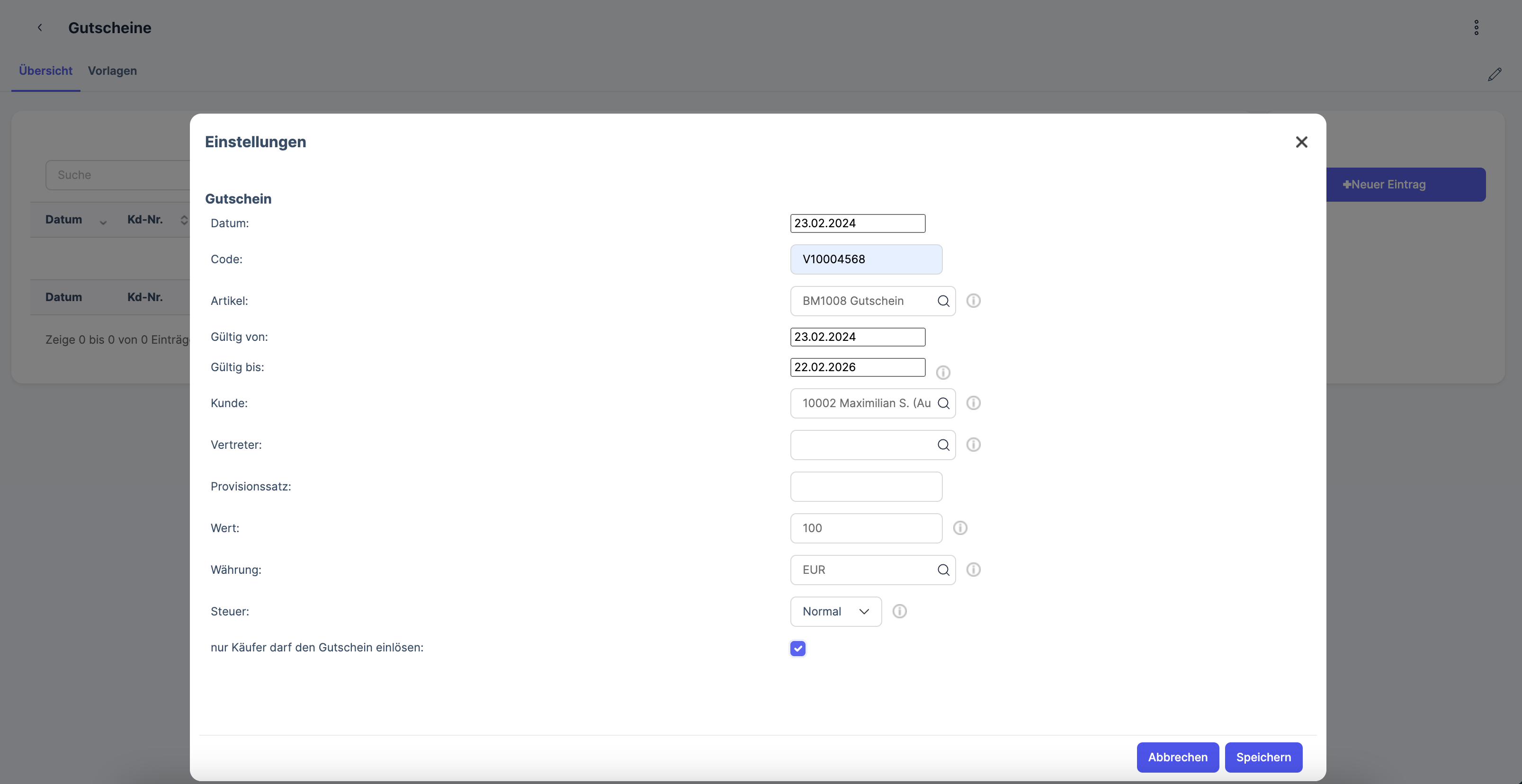
Task: Click the search icon in the Währung field
Action: tap(943, 570)
